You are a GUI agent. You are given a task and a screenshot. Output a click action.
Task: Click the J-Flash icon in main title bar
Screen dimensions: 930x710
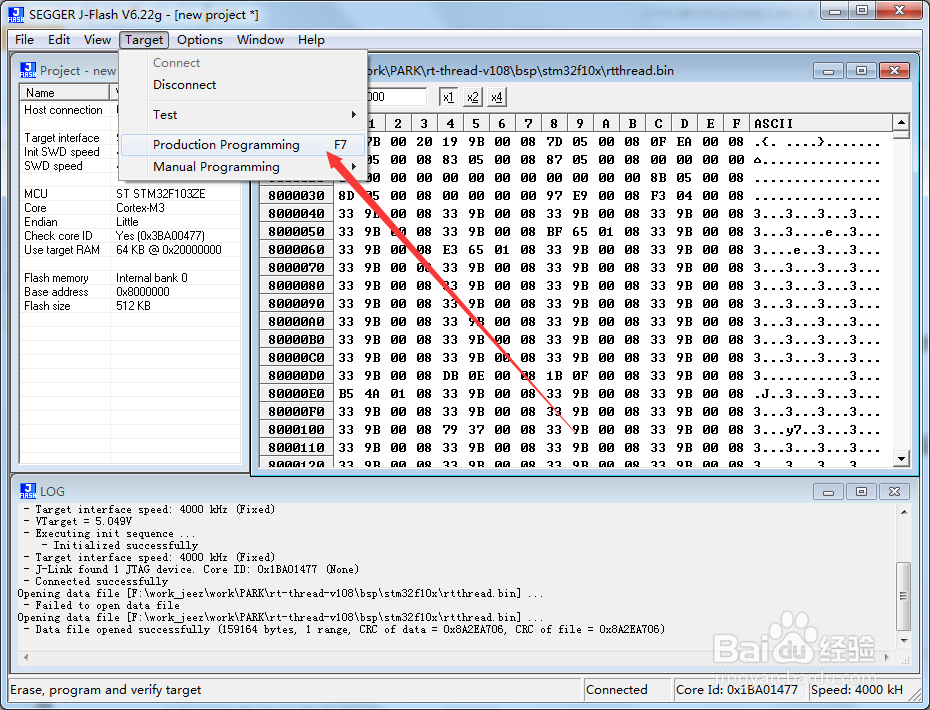[16, 15]
